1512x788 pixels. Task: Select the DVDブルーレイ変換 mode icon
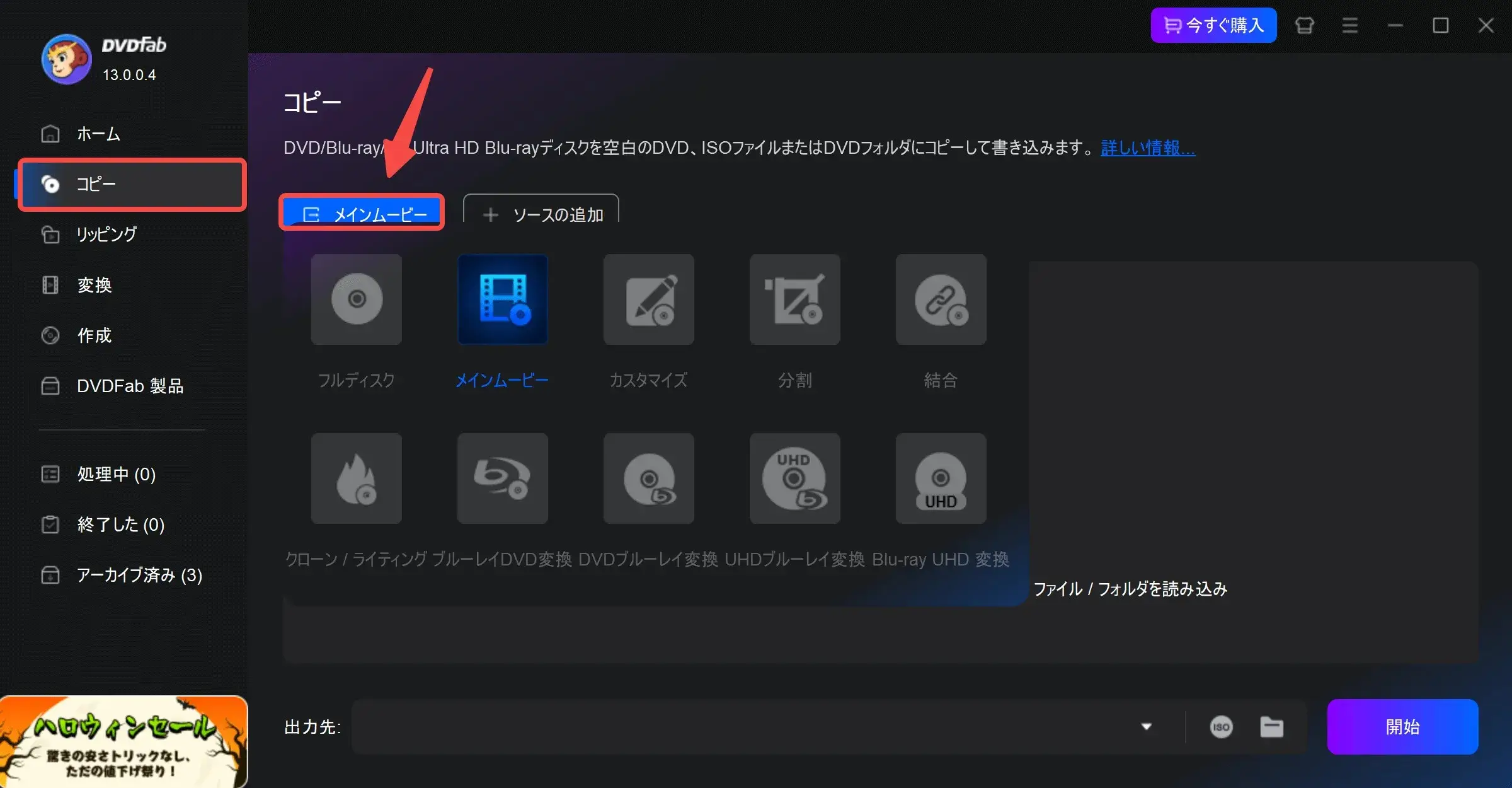(649, 478)
